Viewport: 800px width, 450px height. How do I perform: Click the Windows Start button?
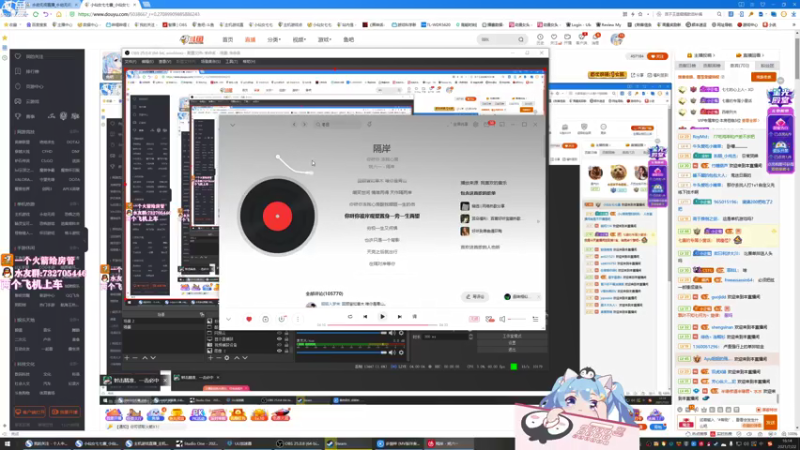point(7,444)
